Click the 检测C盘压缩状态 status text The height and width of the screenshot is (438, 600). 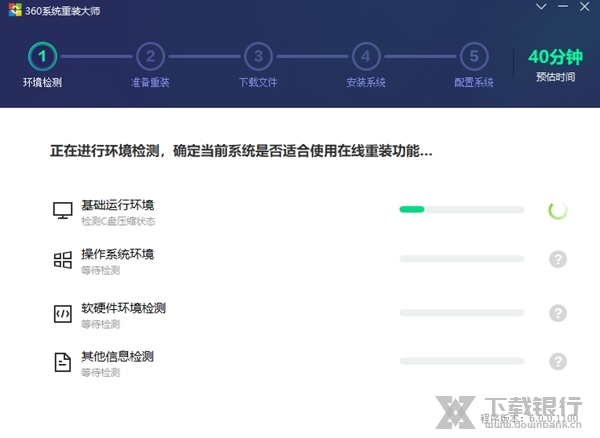pos(118,221)
